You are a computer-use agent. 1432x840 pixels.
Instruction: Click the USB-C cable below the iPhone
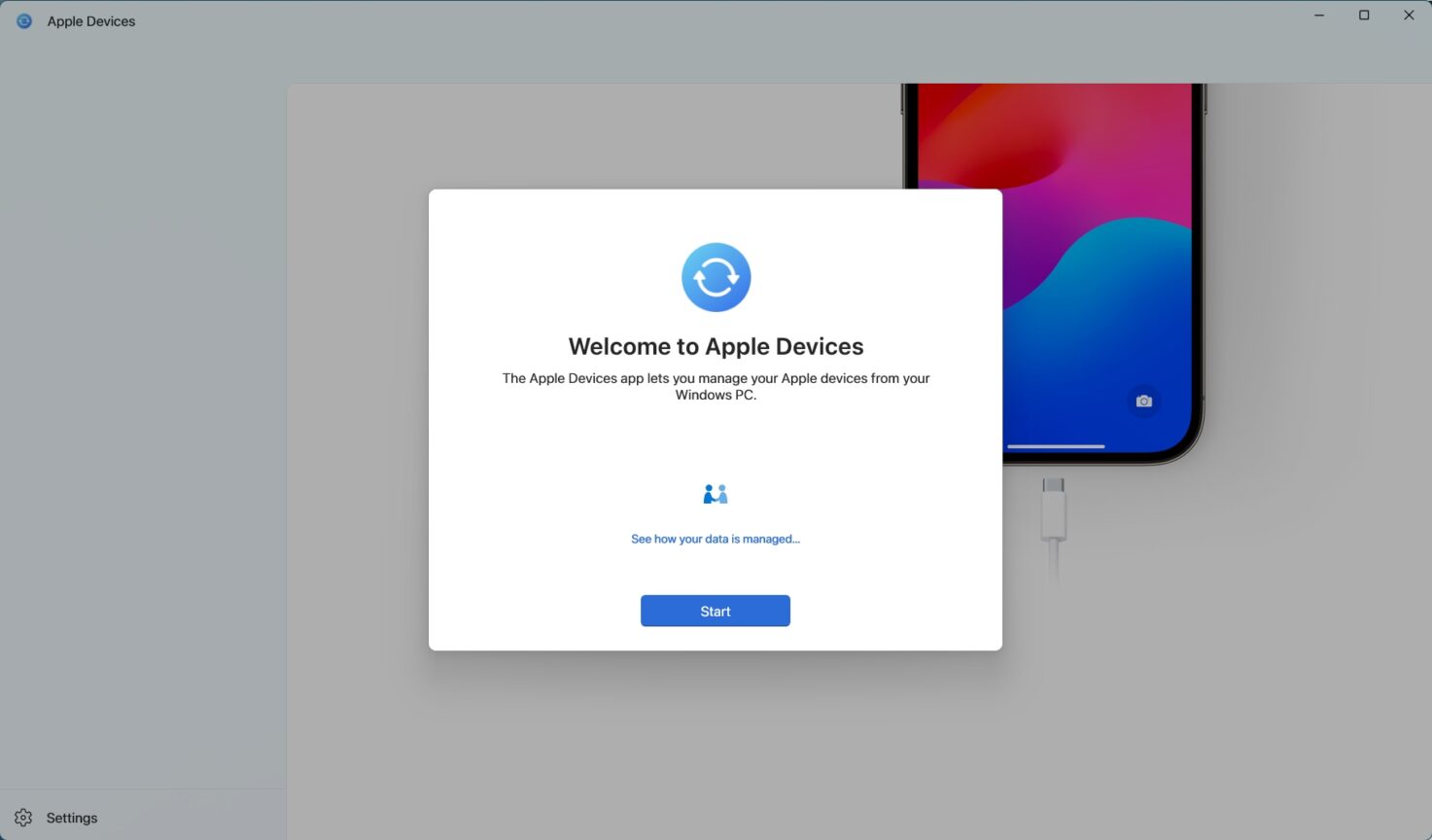(x=1052, y=515)
